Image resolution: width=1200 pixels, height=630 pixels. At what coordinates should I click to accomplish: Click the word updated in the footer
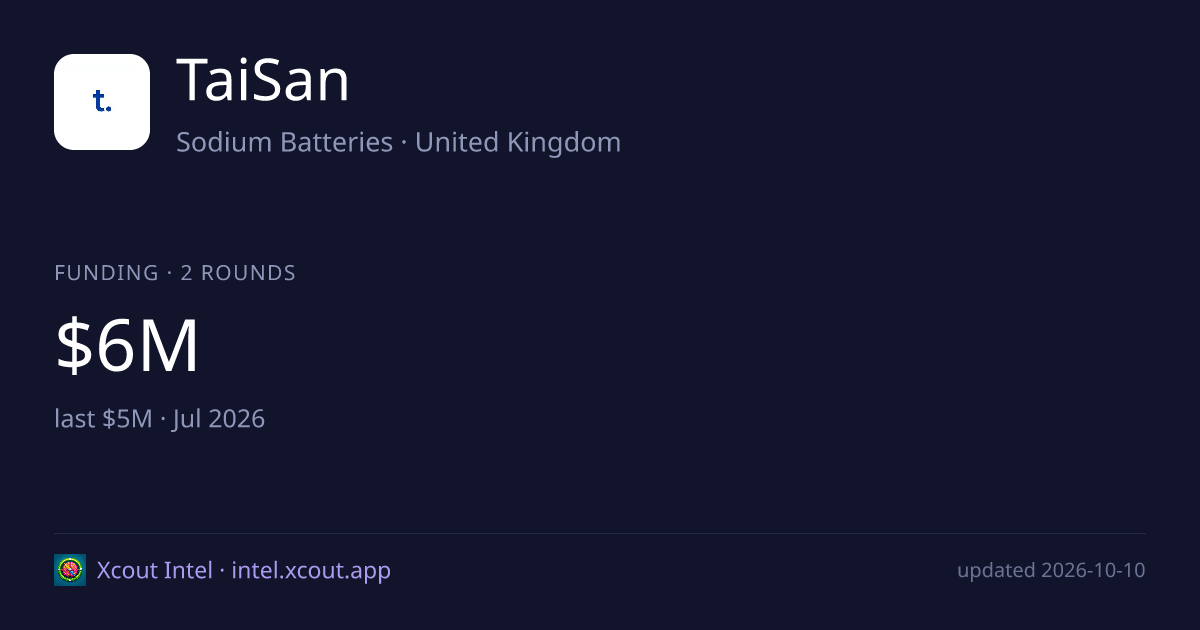996,571
